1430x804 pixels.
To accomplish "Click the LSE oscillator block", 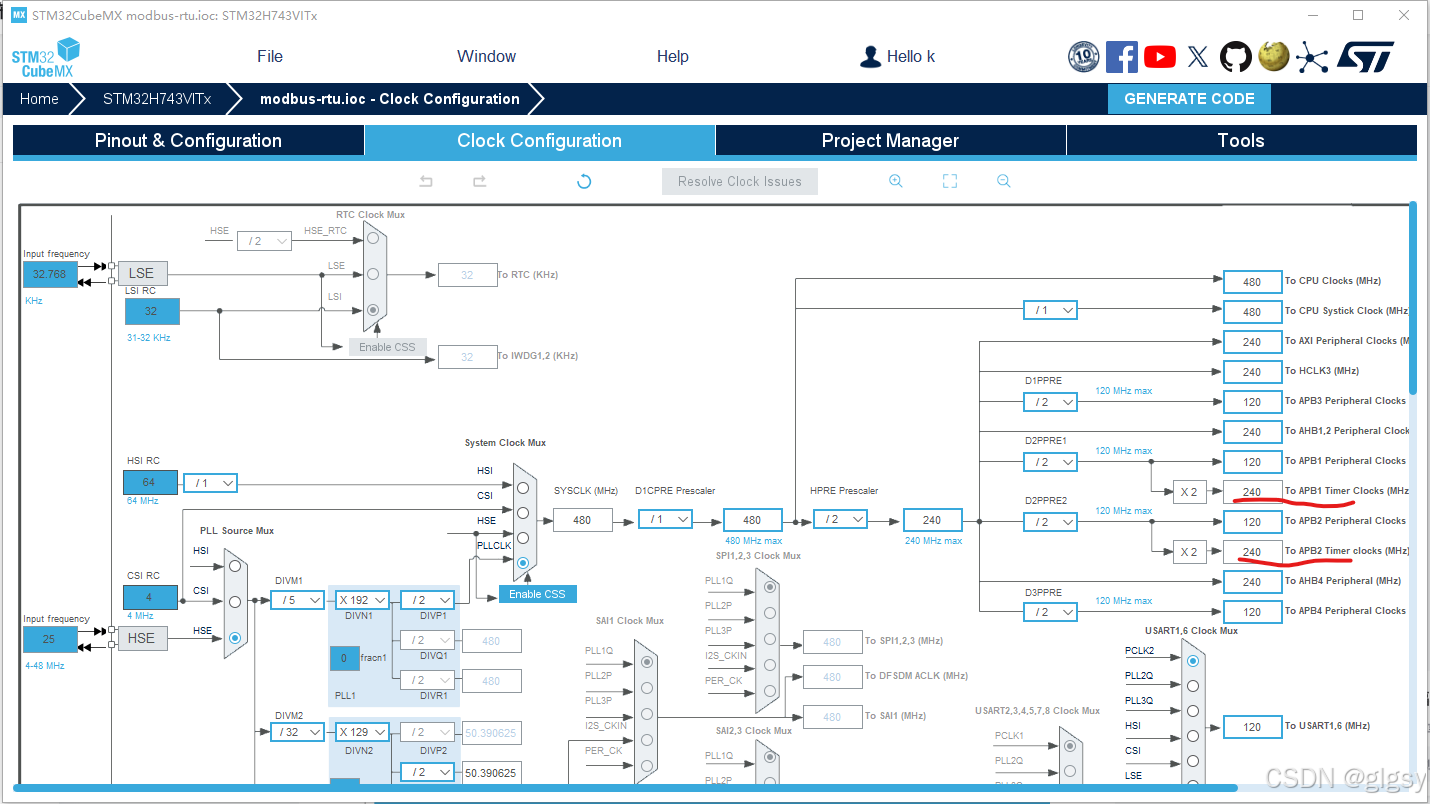I will pos(142,273).
